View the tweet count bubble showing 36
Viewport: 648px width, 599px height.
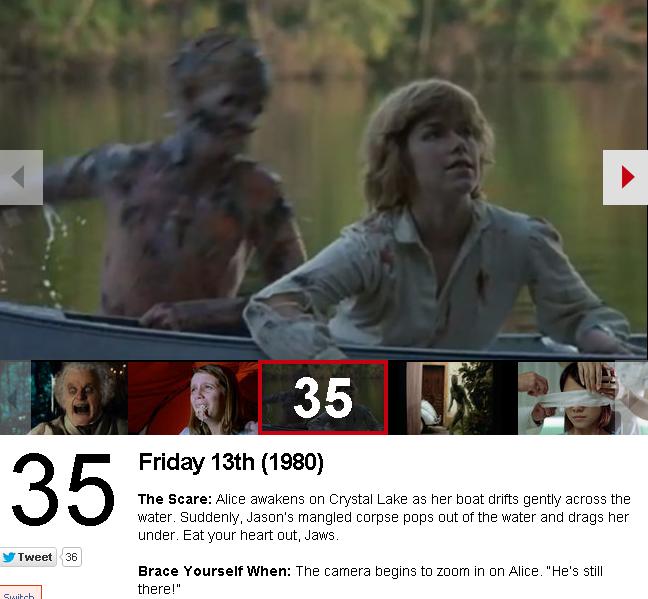pos(71,557)
